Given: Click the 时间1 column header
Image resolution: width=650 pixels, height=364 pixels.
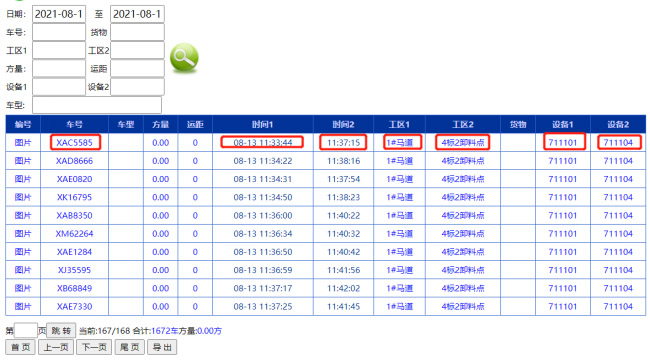Looking at the screenshot, I should click(263, 124).
